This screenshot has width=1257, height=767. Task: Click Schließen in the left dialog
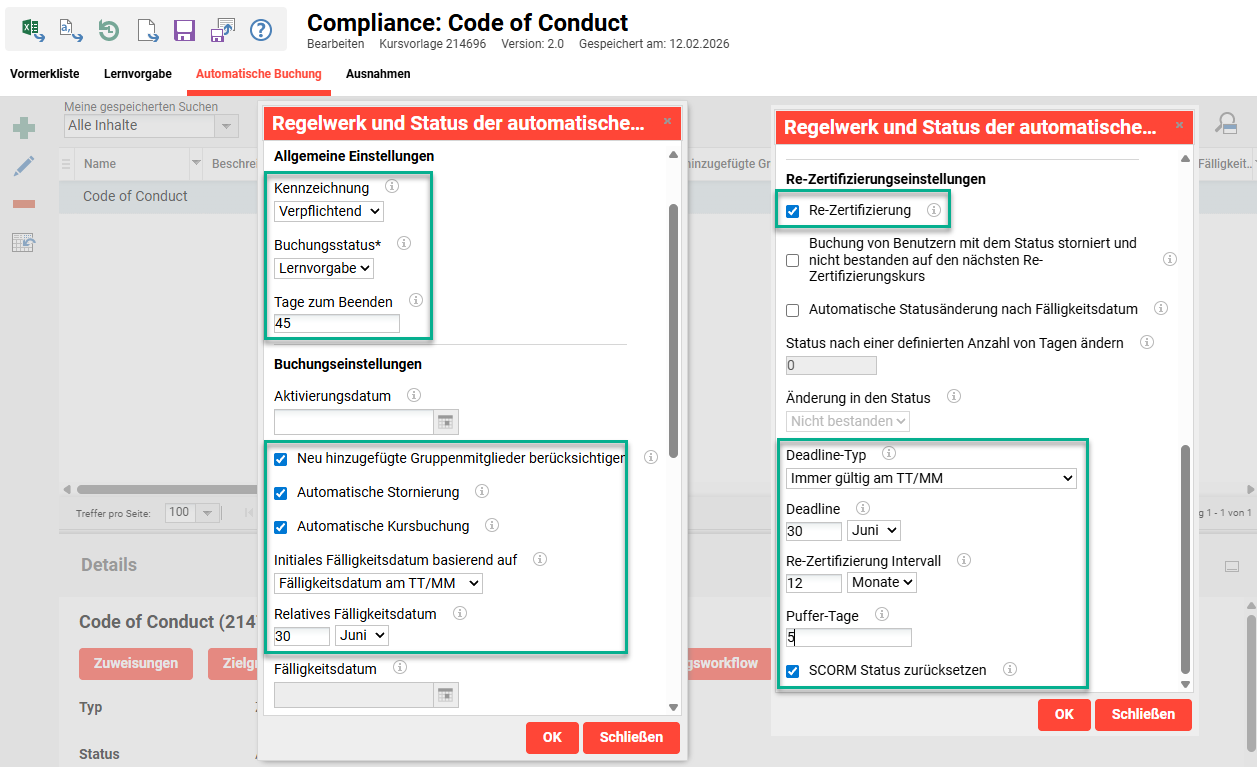[631, 738]
